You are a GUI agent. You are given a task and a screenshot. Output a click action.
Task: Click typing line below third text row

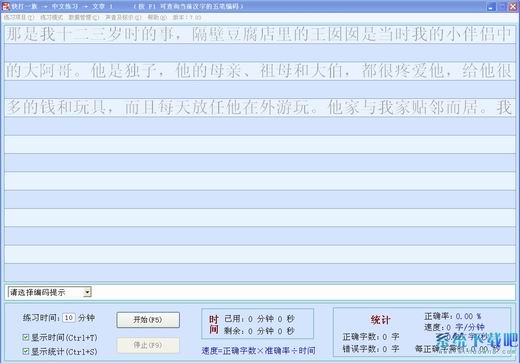[x=260, y=126]
